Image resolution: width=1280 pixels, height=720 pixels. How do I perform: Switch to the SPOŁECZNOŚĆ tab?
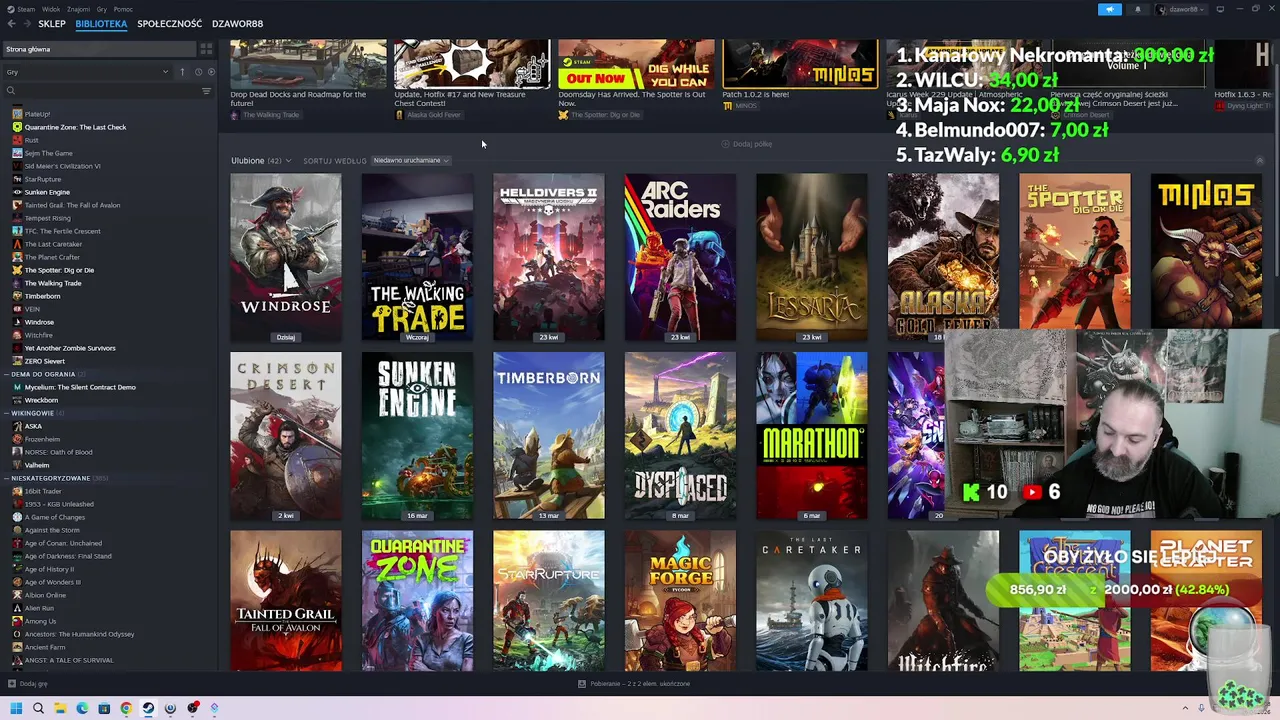tap(169, 23)
